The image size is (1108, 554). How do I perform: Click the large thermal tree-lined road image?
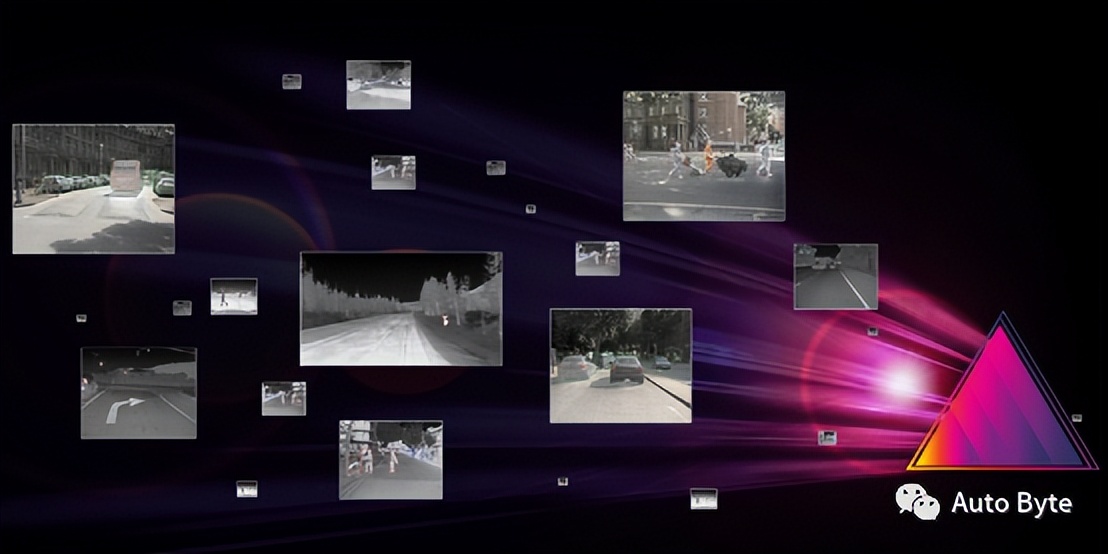click(401, 308)
